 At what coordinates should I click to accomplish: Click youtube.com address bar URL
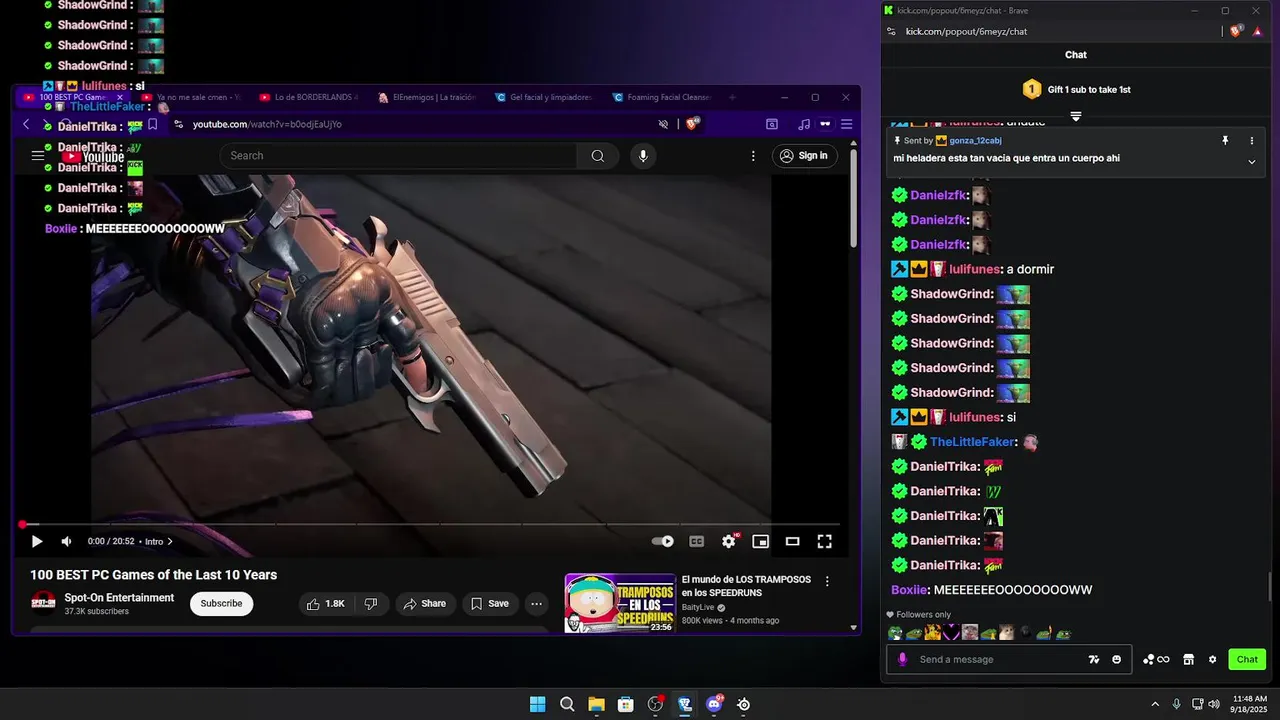pyautogui.click(x=267, y=124)
